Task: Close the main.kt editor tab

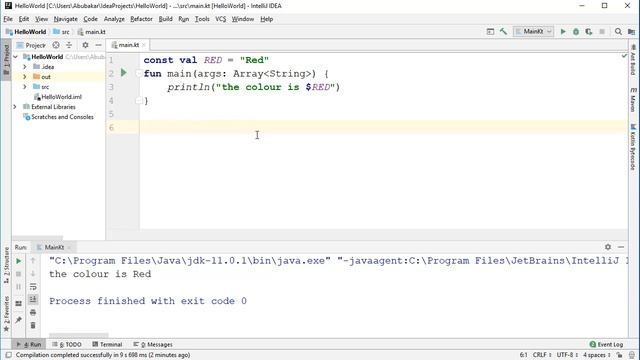Action: [144, 45]
